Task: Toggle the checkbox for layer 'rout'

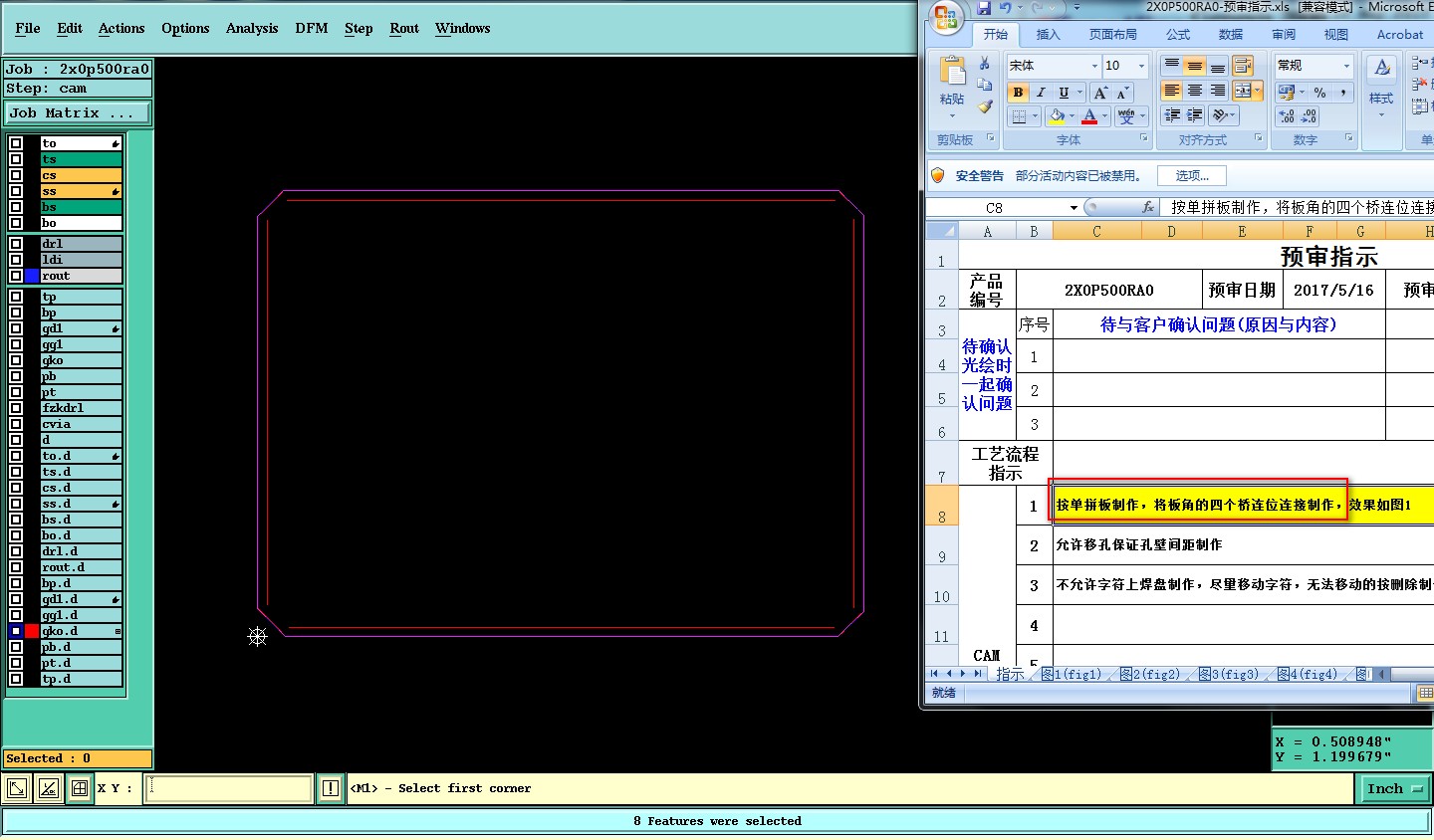Action: pyautogui.click(x=16, y=276)
